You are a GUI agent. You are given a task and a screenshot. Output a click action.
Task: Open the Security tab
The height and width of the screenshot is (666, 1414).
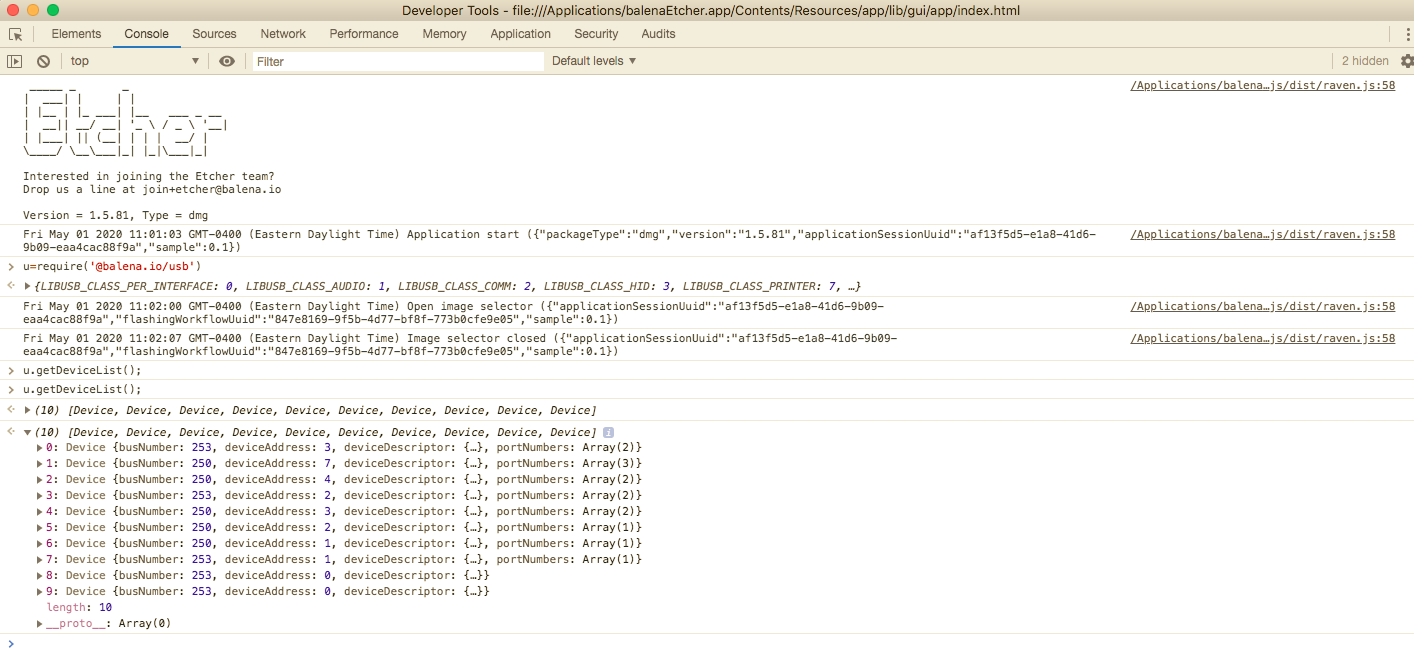pos(596,34)
